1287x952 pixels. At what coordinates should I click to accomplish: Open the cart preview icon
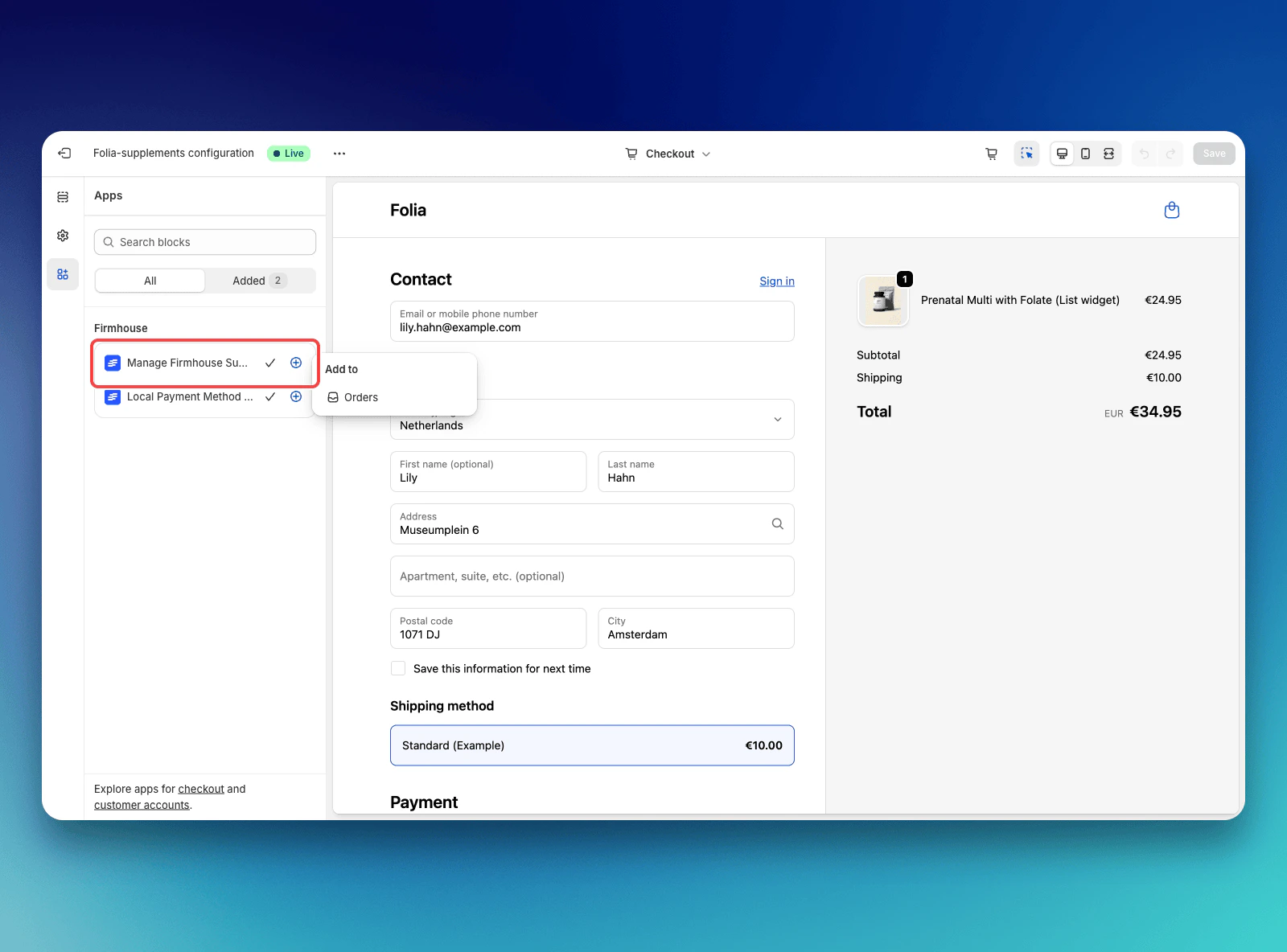[x=991, y=153]
